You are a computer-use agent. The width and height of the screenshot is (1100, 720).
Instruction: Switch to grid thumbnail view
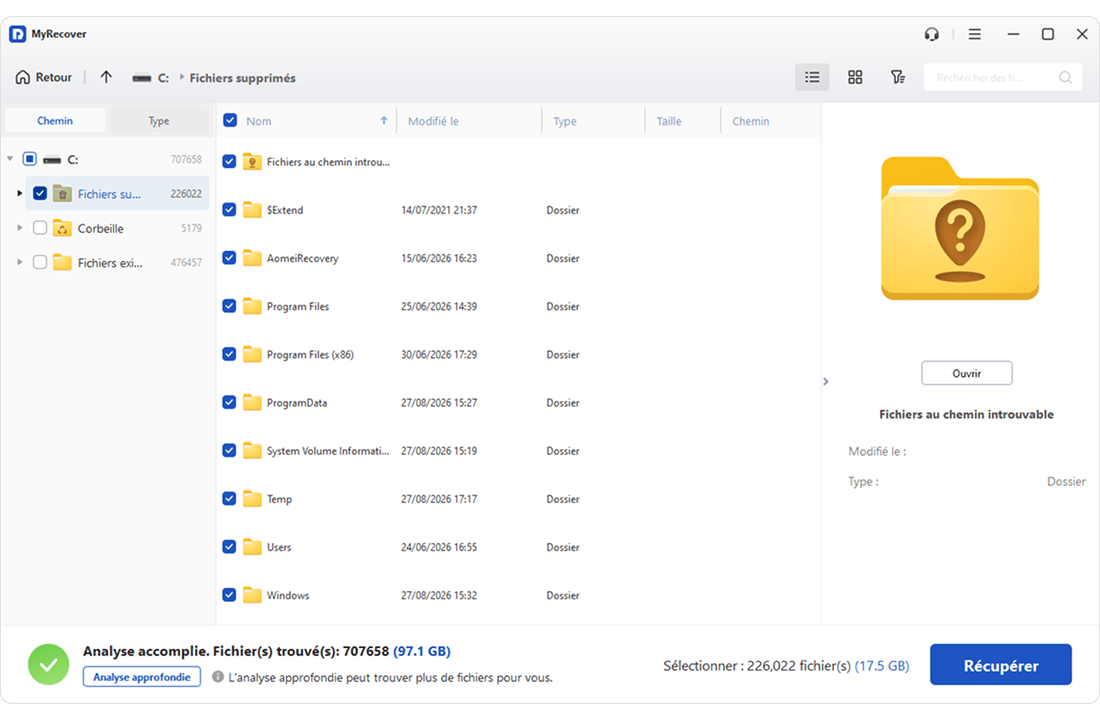click(x=855, y=77)
